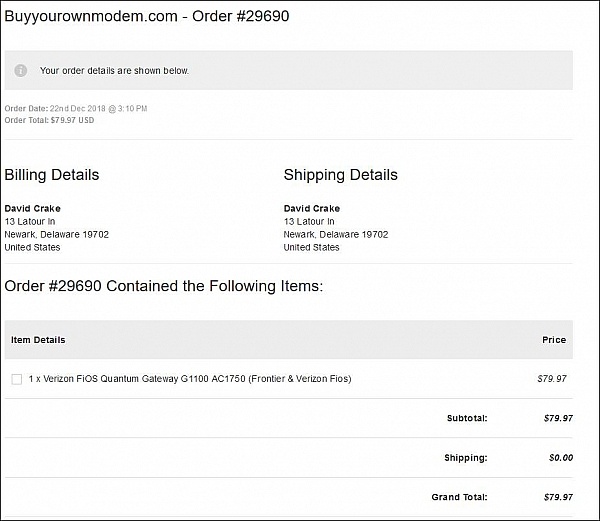Click the Shipping Details heading
This screenshot has width=600, height=521.
click(x=340, y=175)
